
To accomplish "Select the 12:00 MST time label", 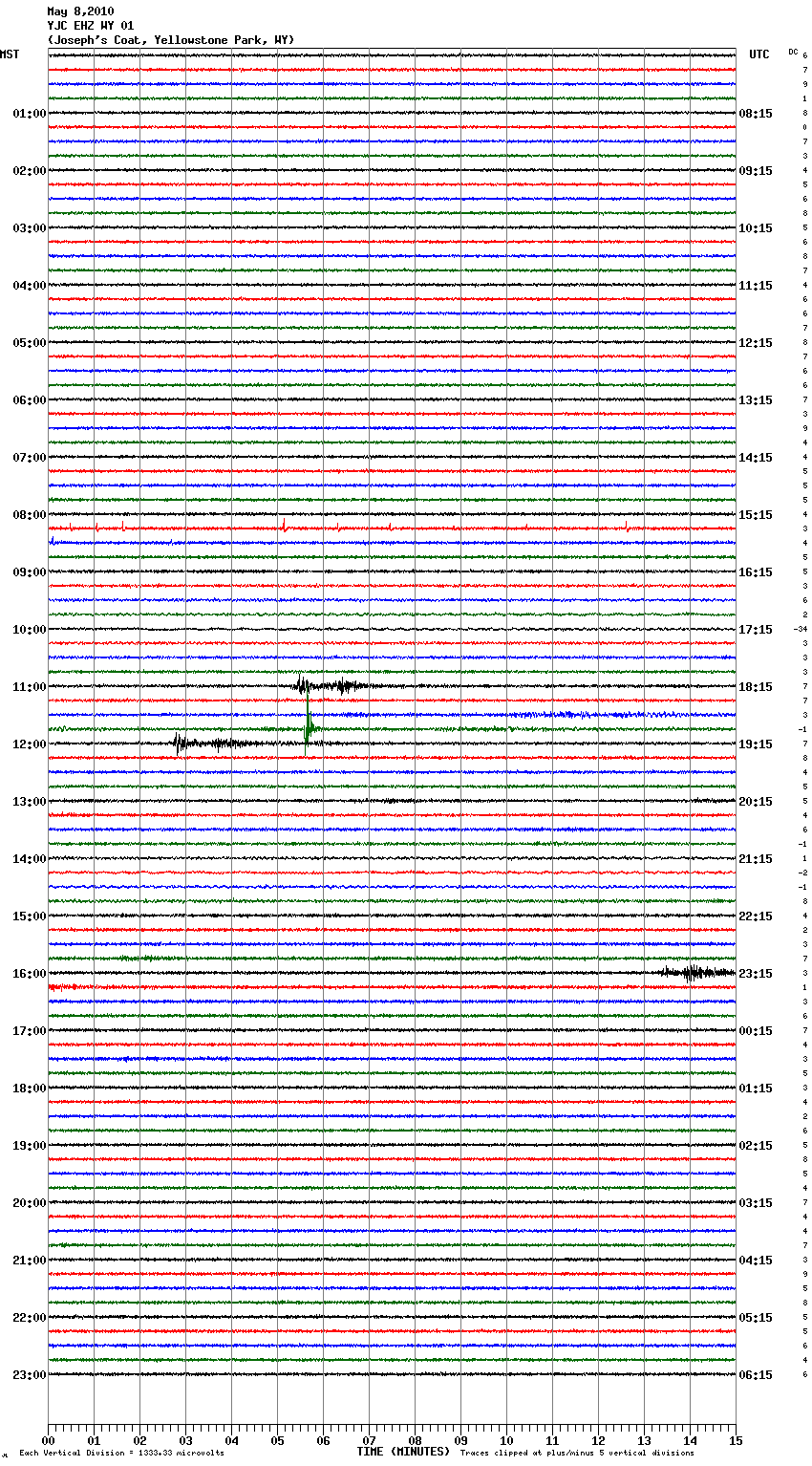I will (x=30, y=744).
